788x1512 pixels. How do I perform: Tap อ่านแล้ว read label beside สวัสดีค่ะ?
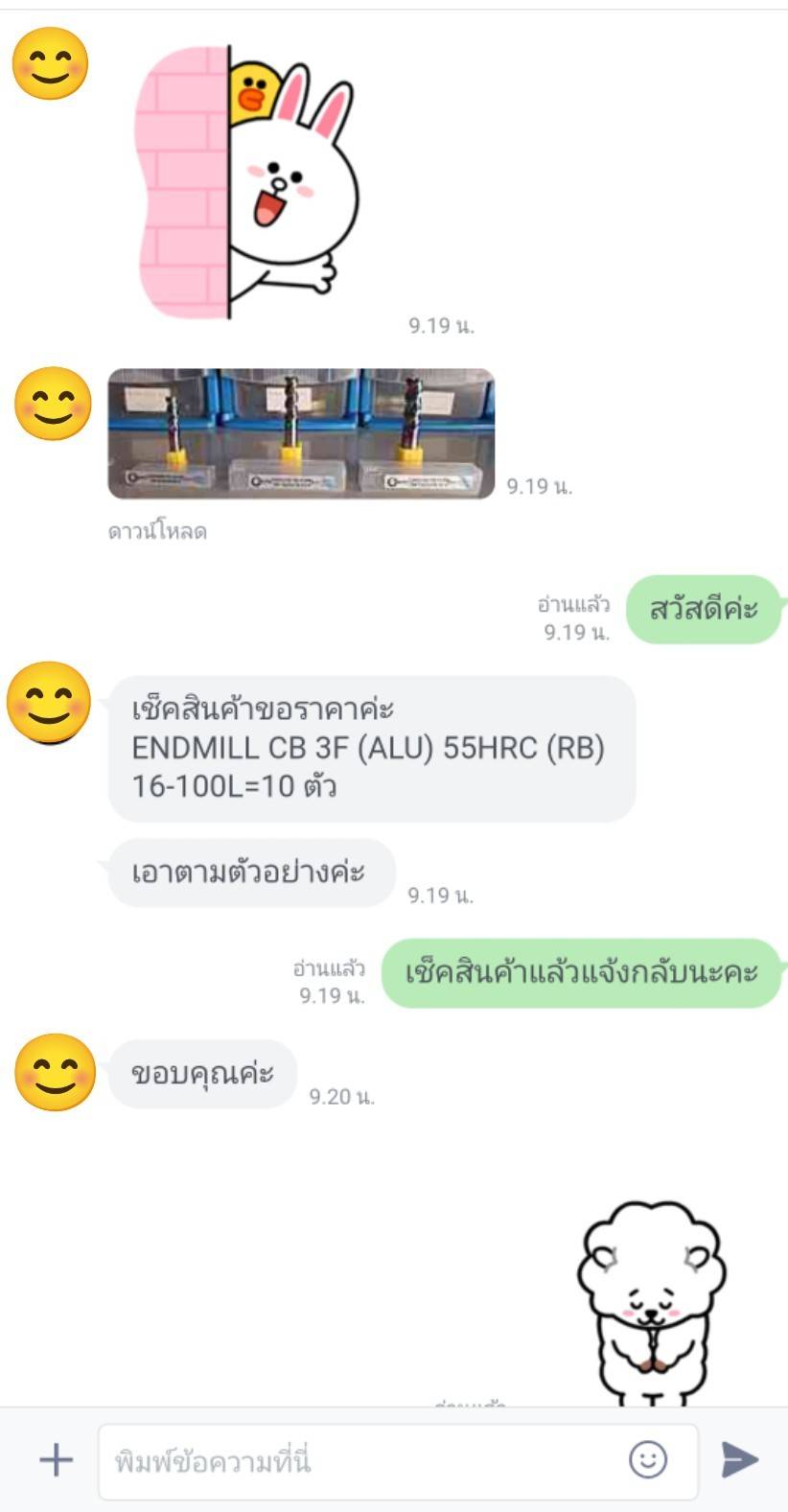(x=573, y=604)
